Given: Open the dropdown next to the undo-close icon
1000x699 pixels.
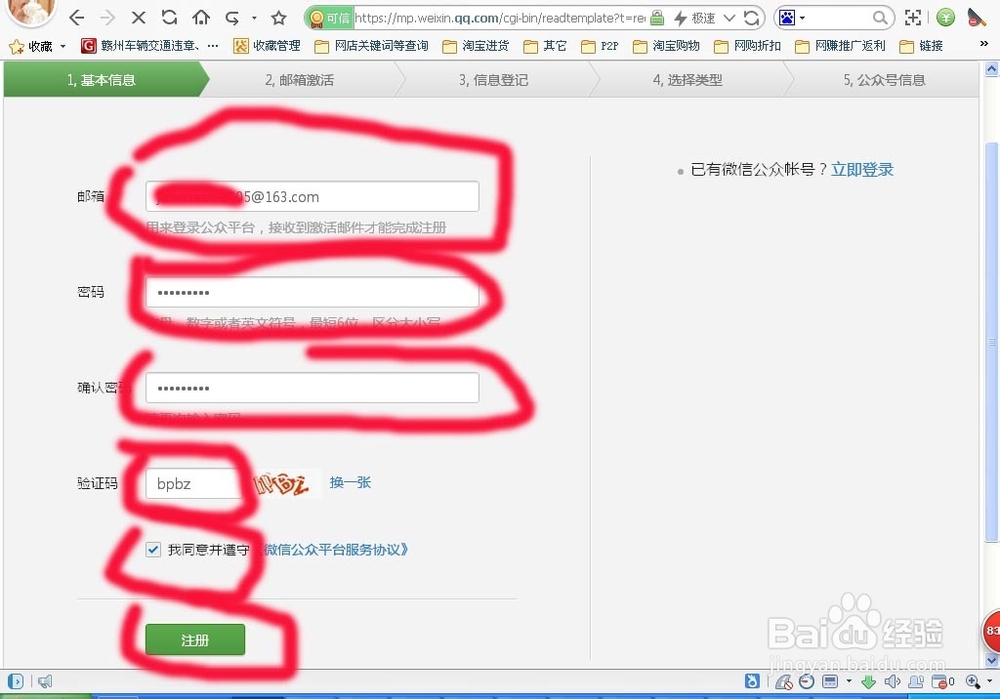Looking at the screenshot, I should tap(254, 18).
